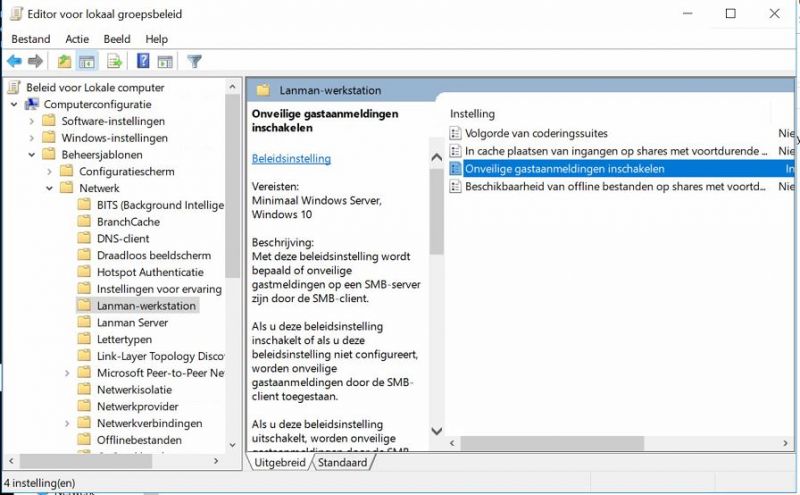Screen dimensions: 800x495
Task: Click the icon of In cache plaatsen setting
Action: pyautogui.click(x=455, y=151)
